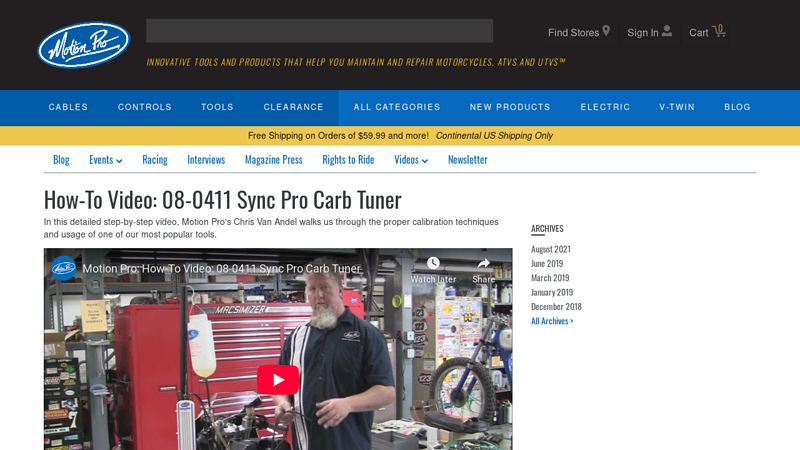
Task: Click the August 2021 archive link
Action: tap(550, 249)
